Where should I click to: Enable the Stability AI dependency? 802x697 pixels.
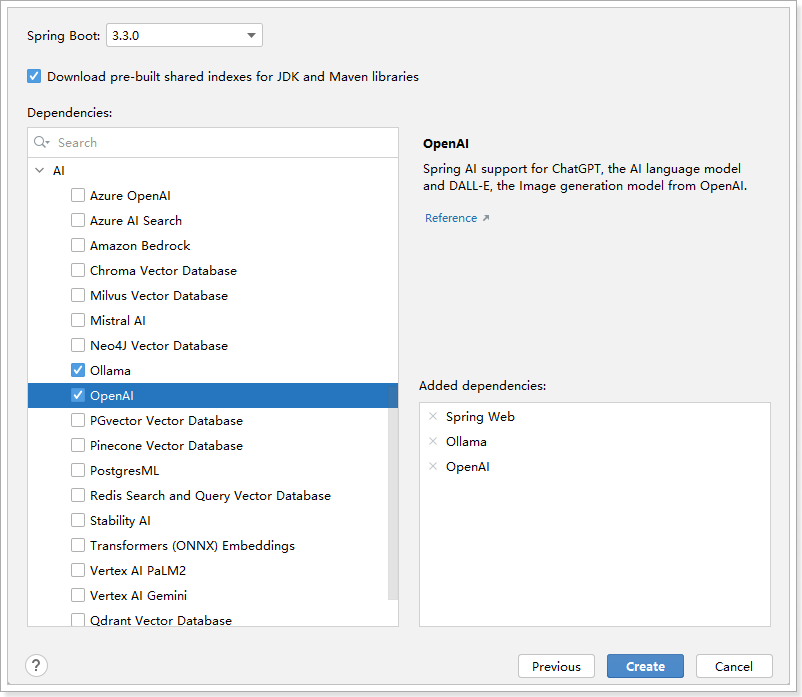tap(78, 521)
